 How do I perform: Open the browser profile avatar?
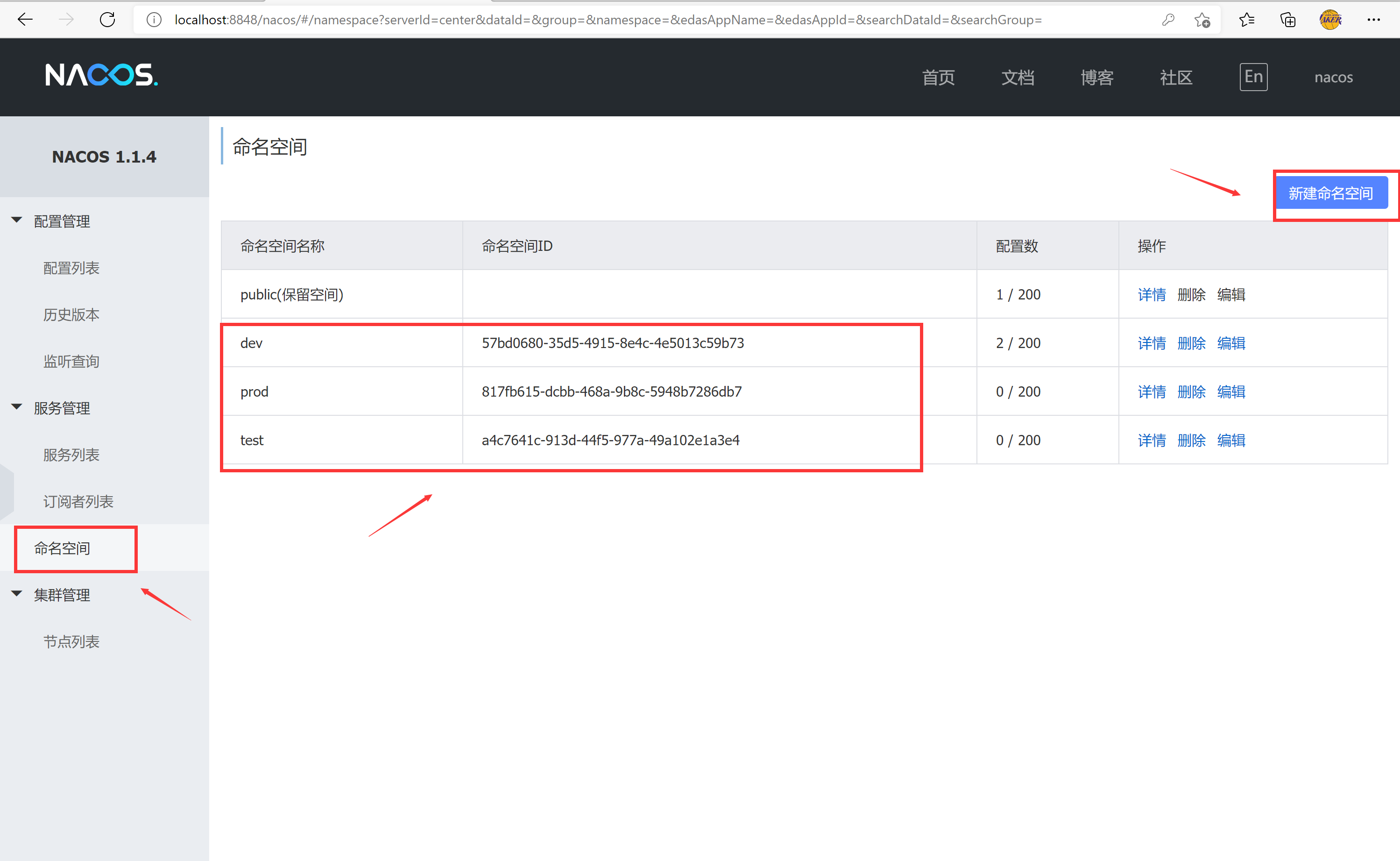coord(1330,19)
